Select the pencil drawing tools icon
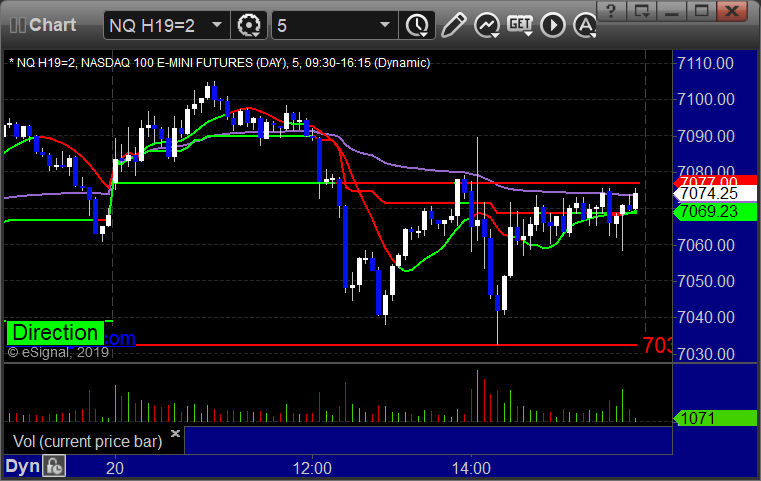761x481 pixels. [453, 25]
